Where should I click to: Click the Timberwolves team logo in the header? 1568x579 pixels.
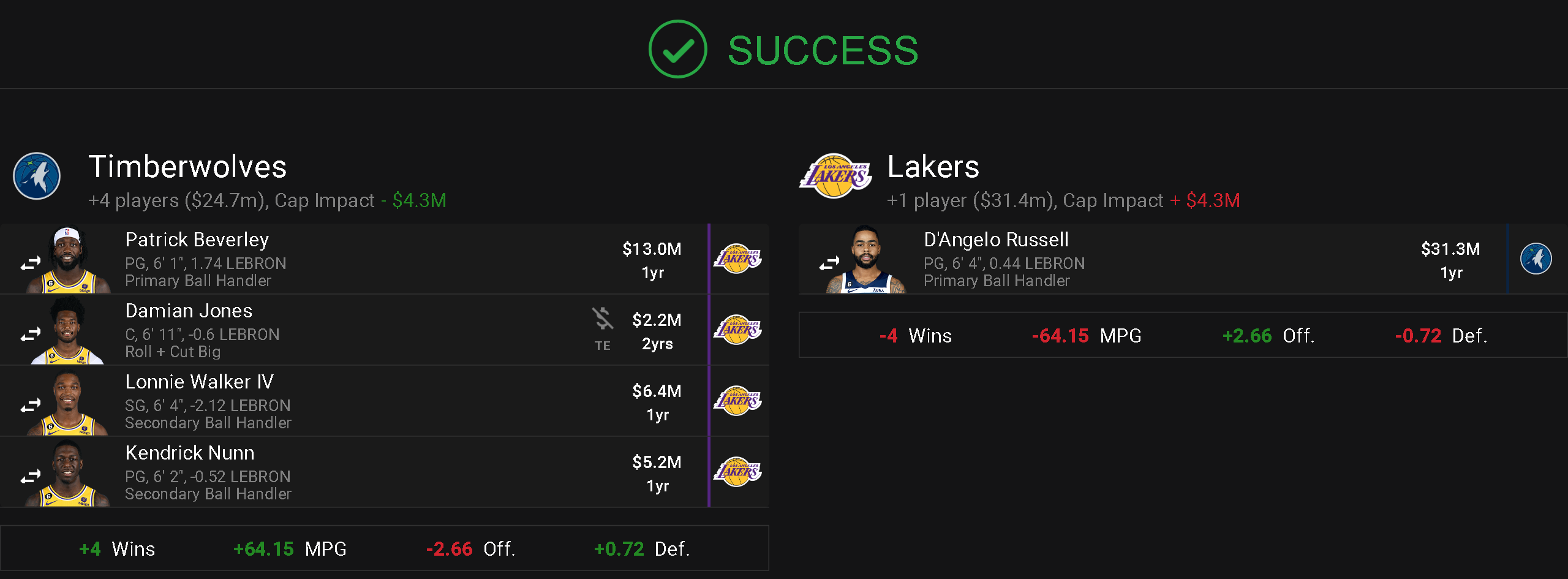coord(37,176)
